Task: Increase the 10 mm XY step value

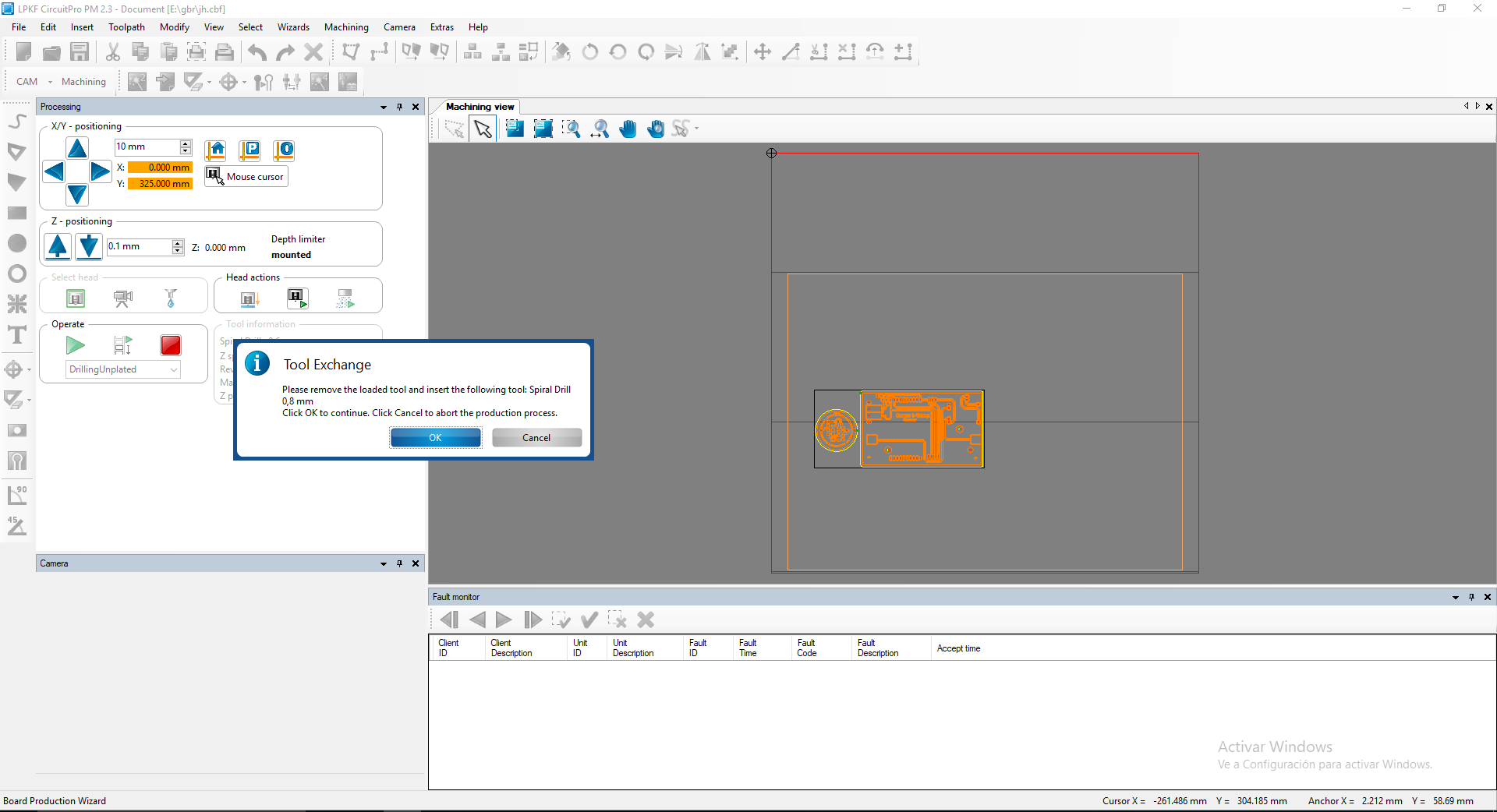Action: tap(186, 143)
